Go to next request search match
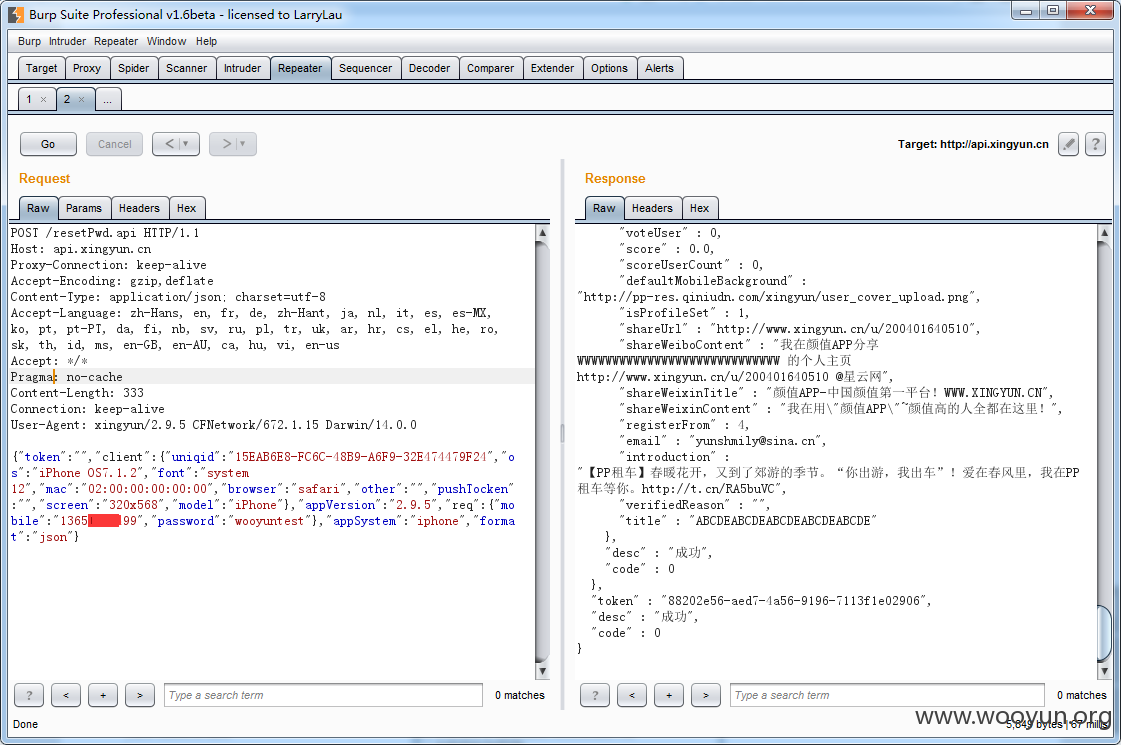The image size is (1121, 745). pyautogui.click(x=140, y=695)
